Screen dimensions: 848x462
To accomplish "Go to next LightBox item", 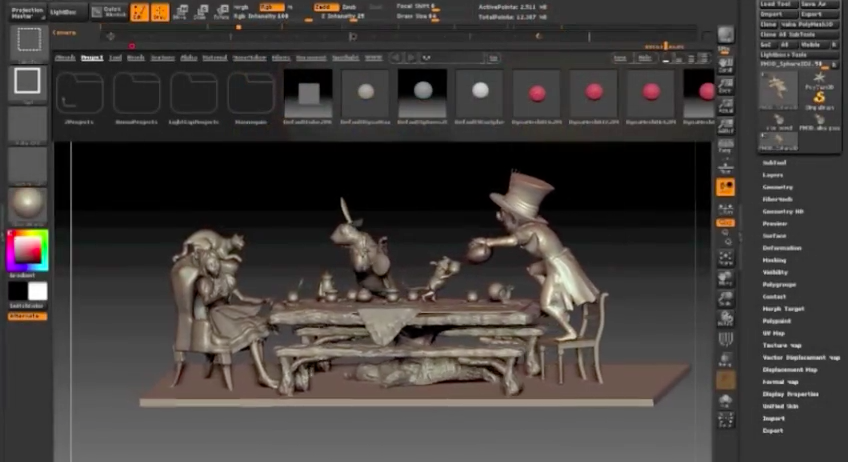I will (412, 57).
